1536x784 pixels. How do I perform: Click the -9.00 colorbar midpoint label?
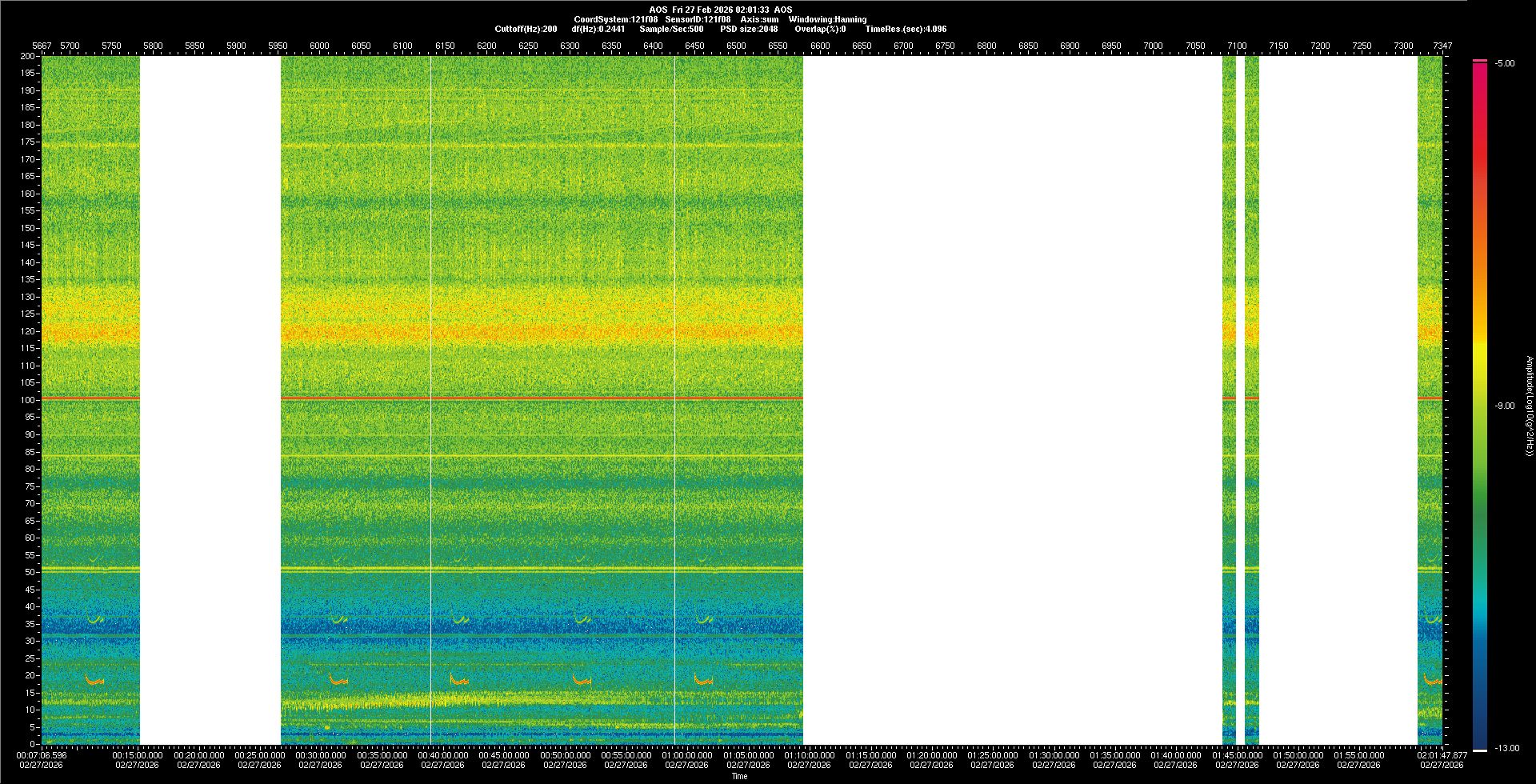pos(1504,406)
